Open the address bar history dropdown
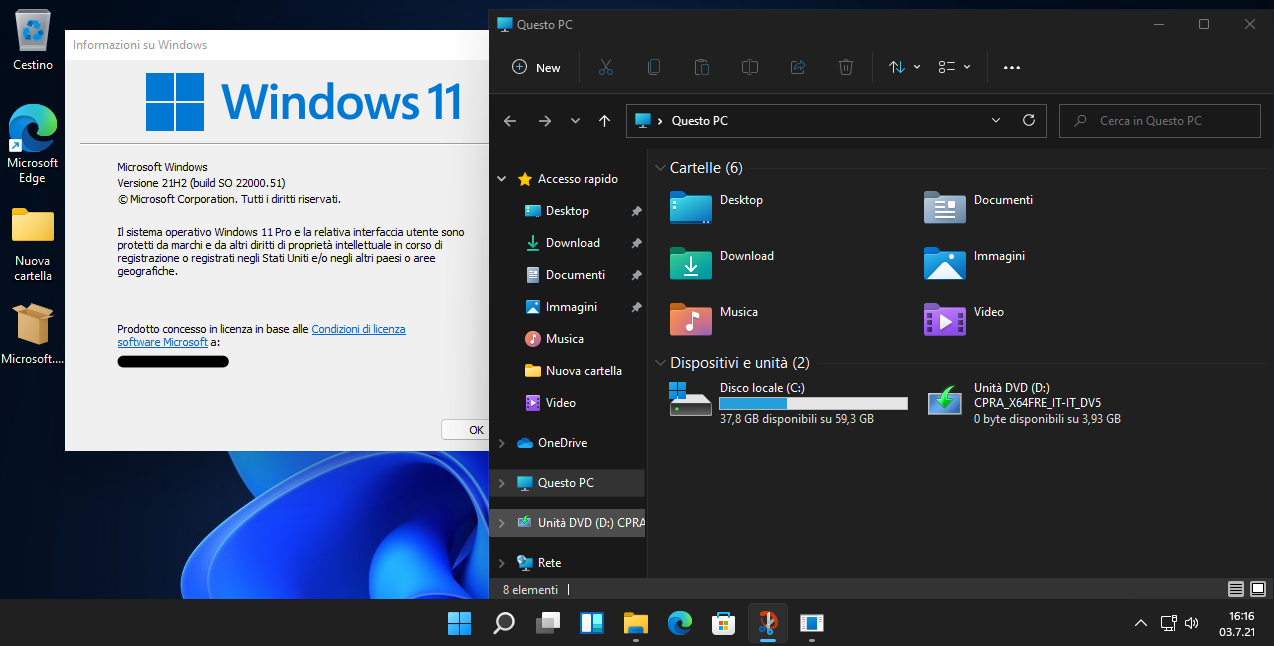 click(996, 121)
